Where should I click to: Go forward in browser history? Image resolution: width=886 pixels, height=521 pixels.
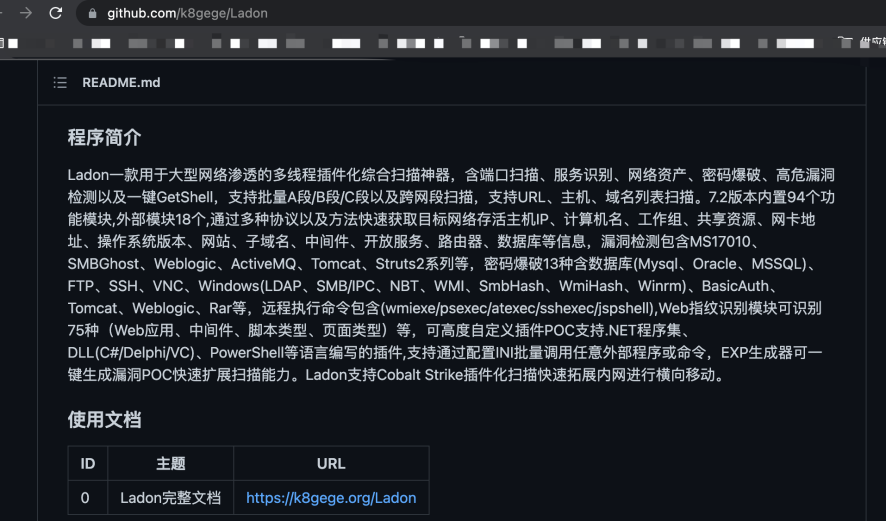tap(26, 12)
